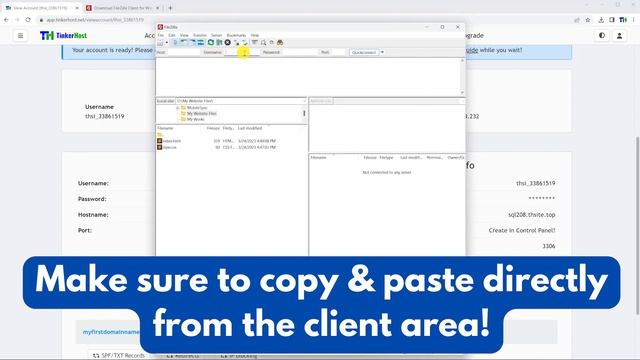Open the Edit menu in FileZilla
640x360 pixels.
pyautogui.click(x=172, y=35)
